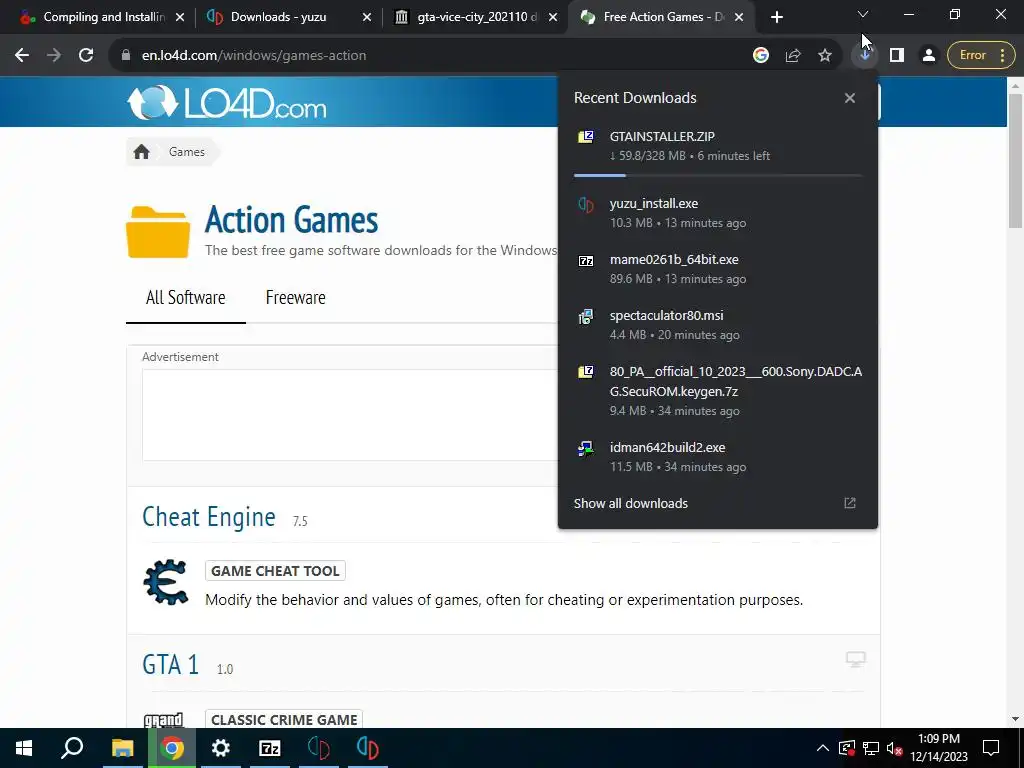
Task: View site information lock icon
Action: click(x=126, y=56)
